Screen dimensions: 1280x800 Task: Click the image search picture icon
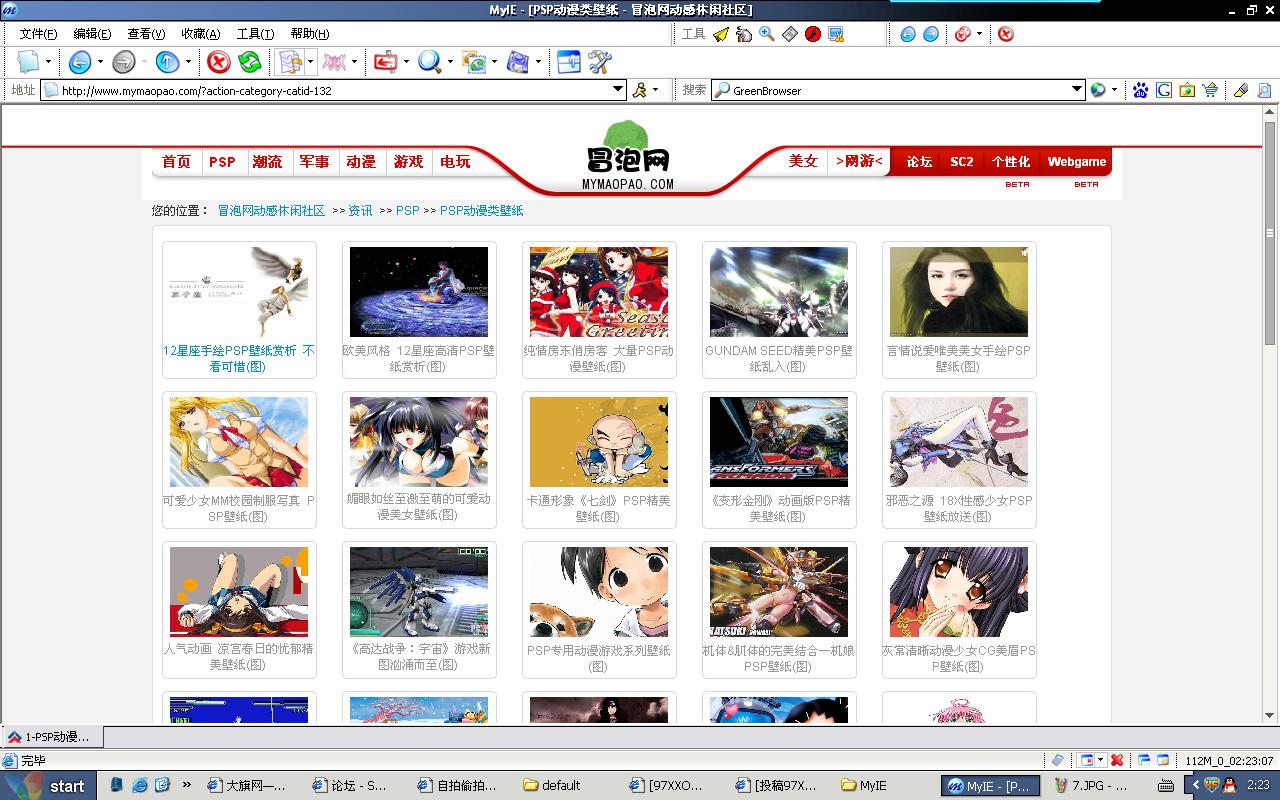1187,90
